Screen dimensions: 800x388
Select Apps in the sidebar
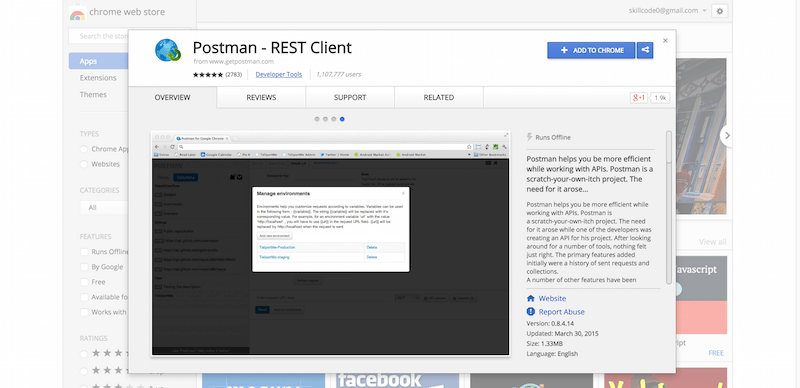tap(98, 61)
